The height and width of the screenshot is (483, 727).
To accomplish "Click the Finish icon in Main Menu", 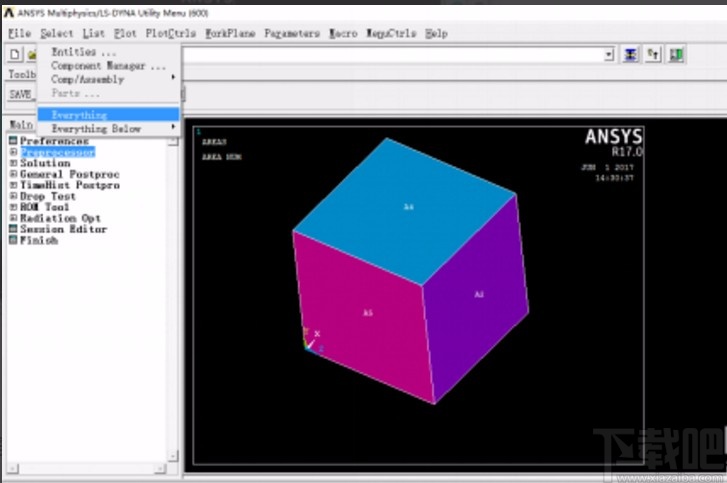I will [14, 240].
